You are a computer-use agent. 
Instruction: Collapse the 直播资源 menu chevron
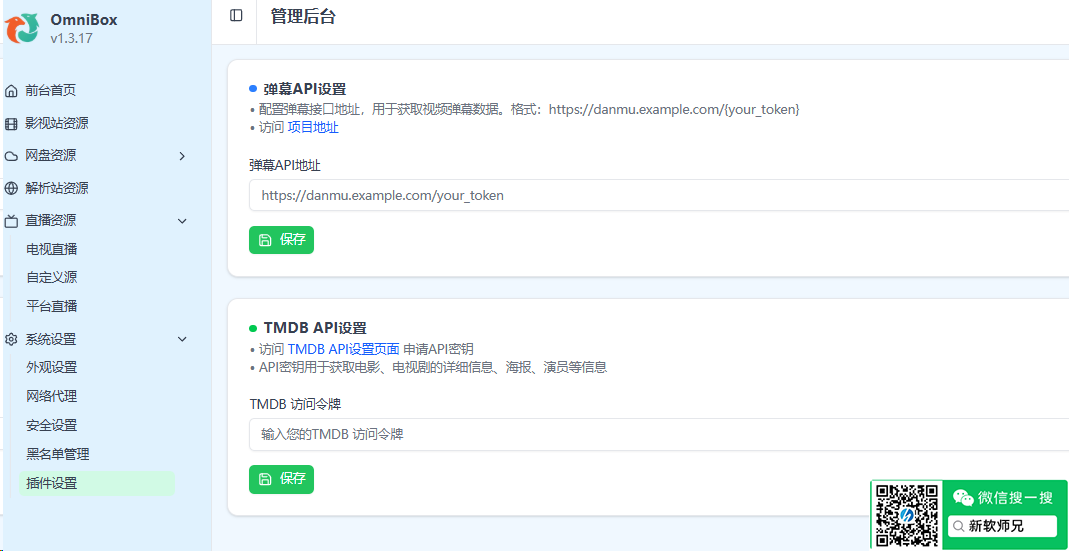[182, 221]
